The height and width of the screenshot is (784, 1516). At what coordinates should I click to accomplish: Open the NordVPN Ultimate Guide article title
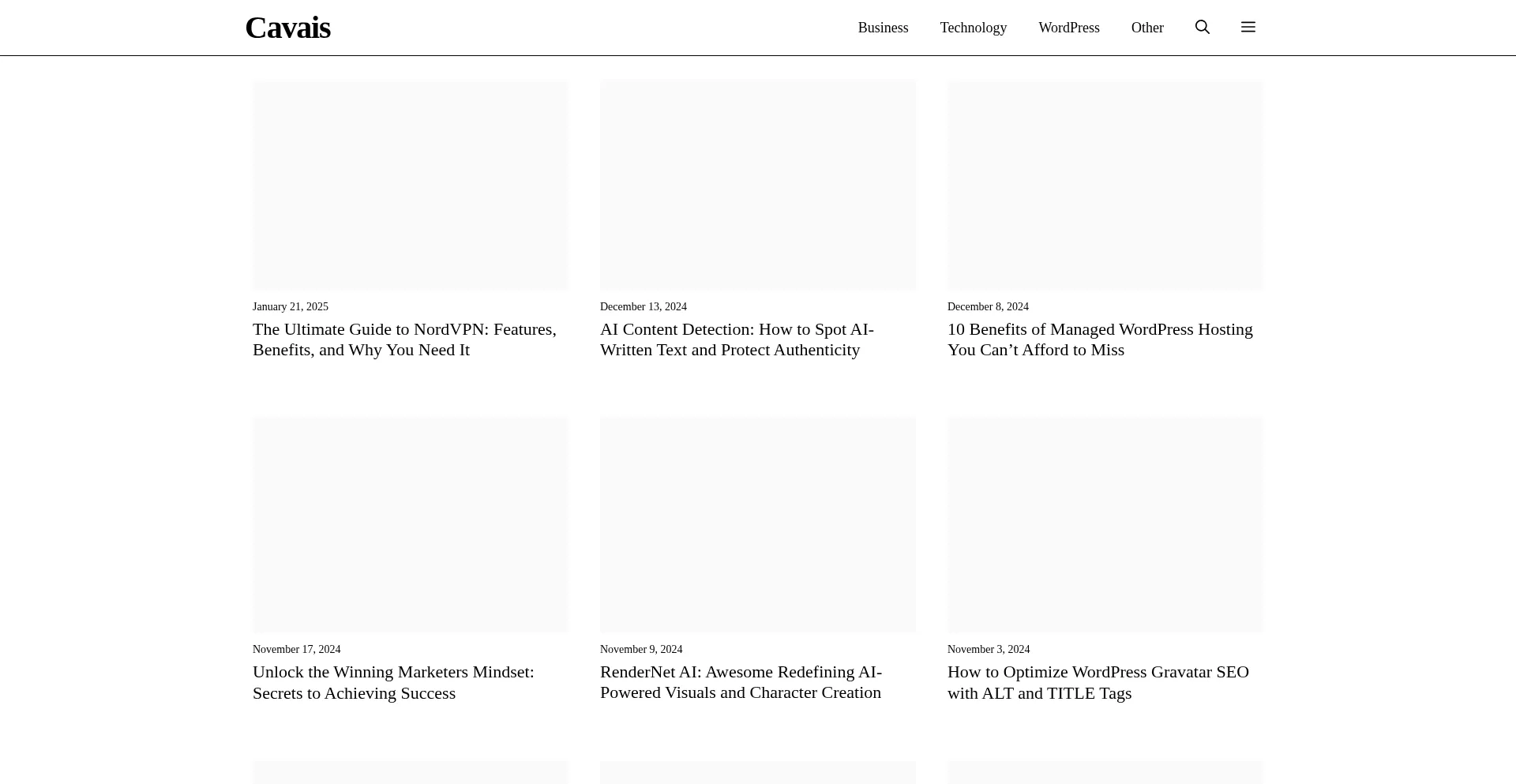coord(404,339)
